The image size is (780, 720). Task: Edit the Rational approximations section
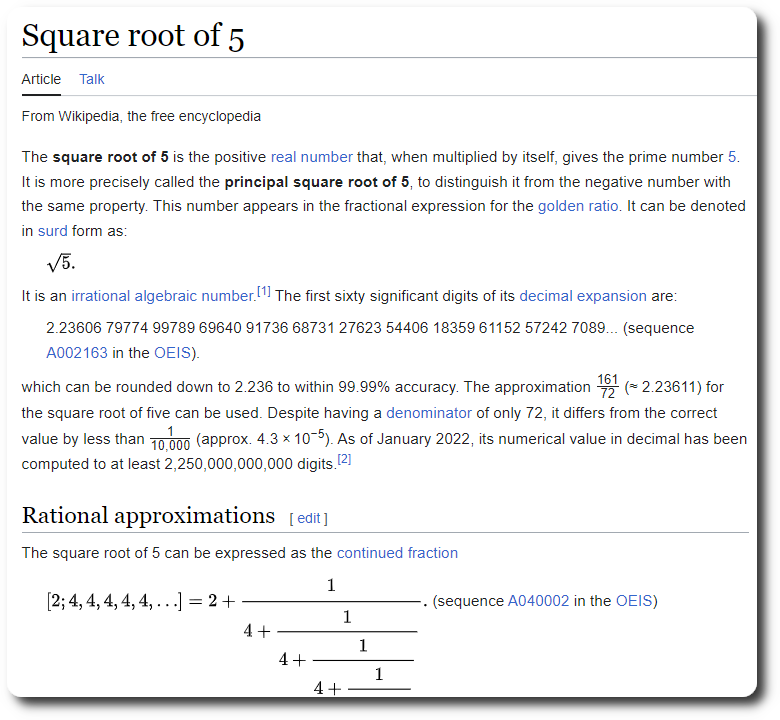click(x=309, y=518)
